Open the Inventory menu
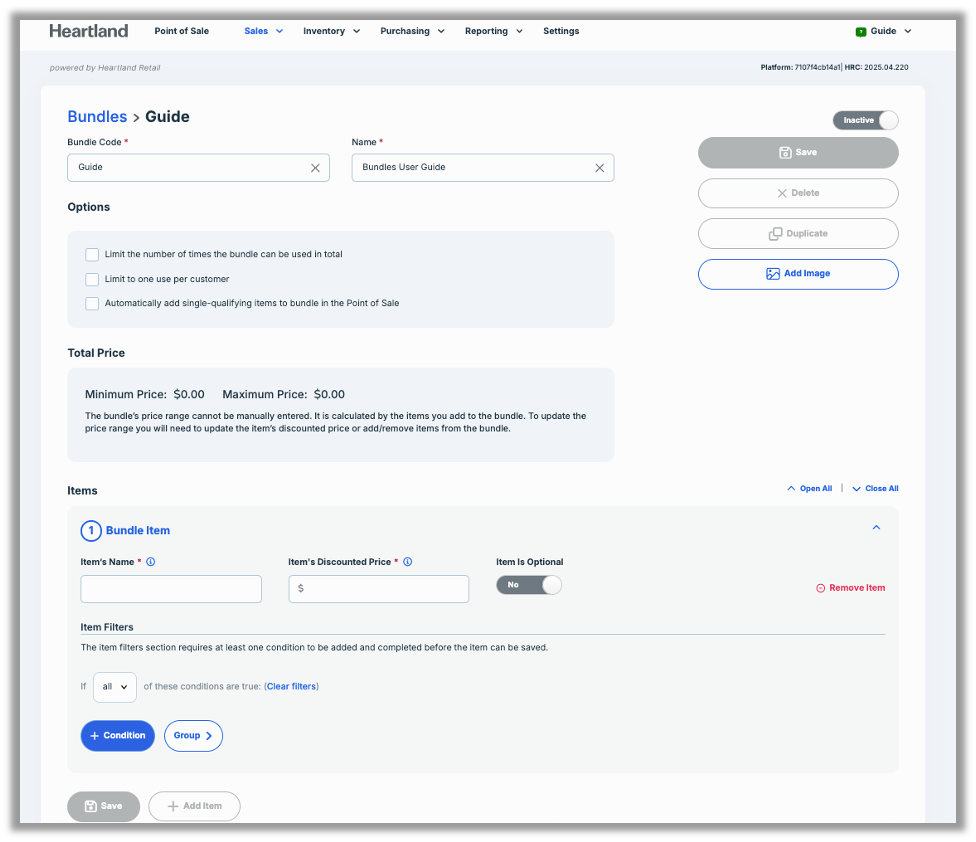Image resolution: width=976 pixels, height=842 pixels. (x=331, y=31)
